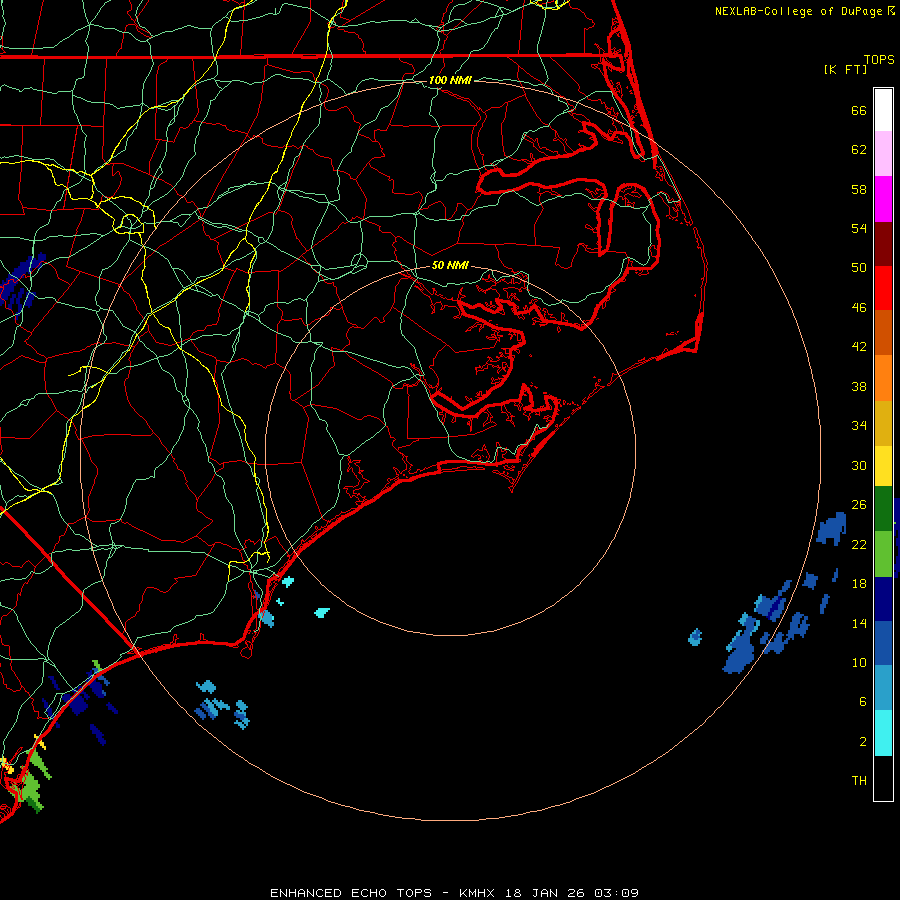
Task: Click the legend value 62
Action: click(x=859, y=150)
